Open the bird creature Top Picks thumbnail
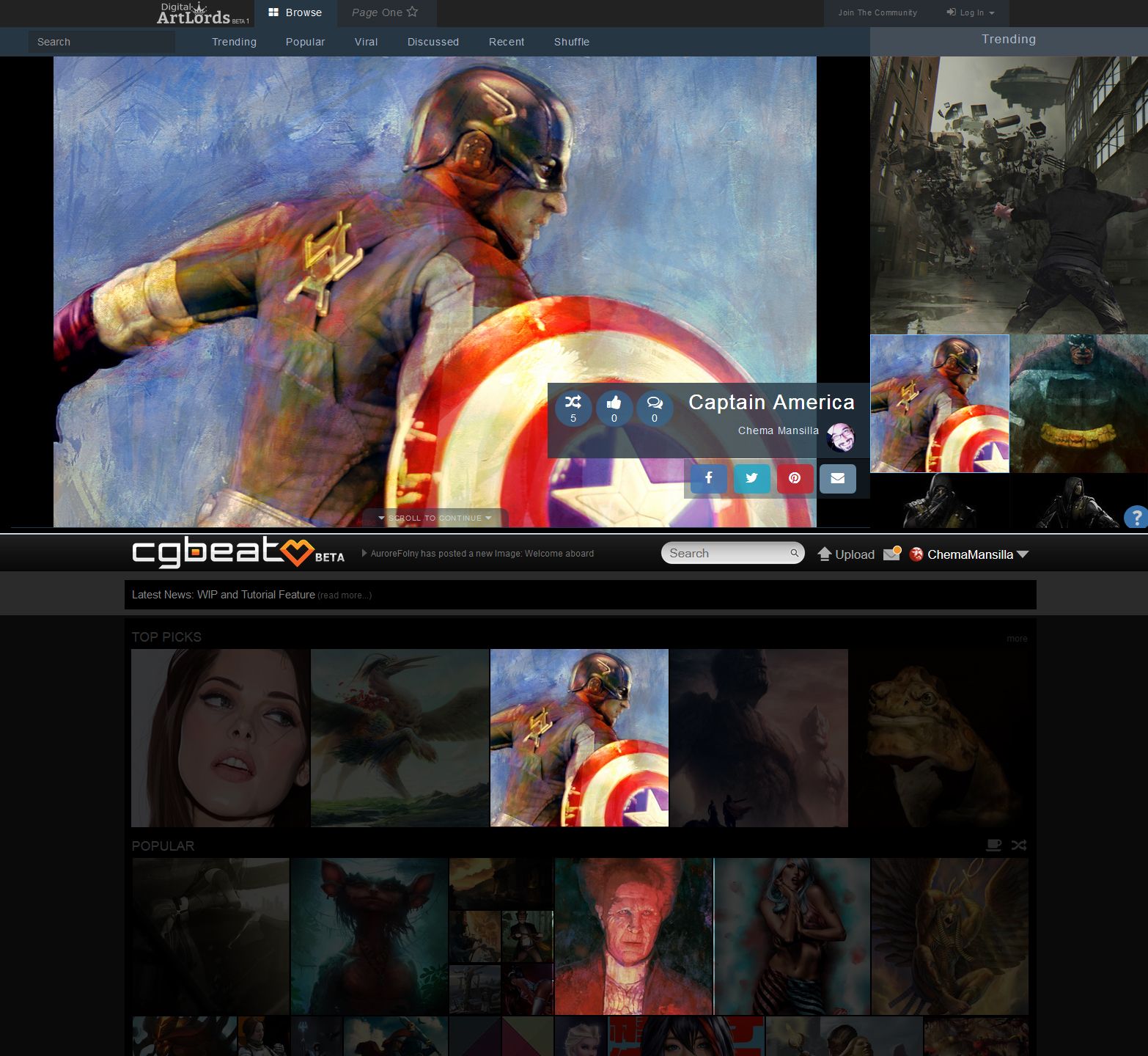1148x1056 pixels. pyautogui.click(x=400, y=738)
